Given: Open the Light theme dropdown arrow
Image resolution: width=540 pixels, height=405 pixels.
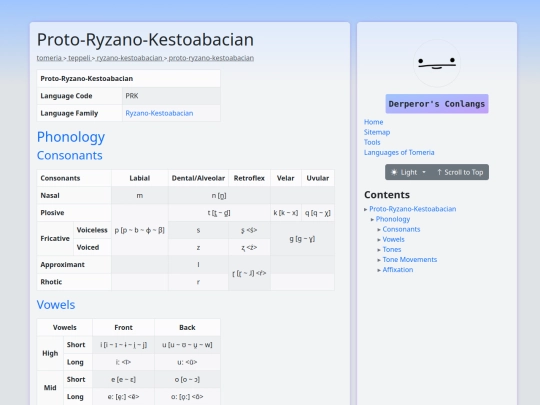Looking at the screenshot, I should 424,172.
